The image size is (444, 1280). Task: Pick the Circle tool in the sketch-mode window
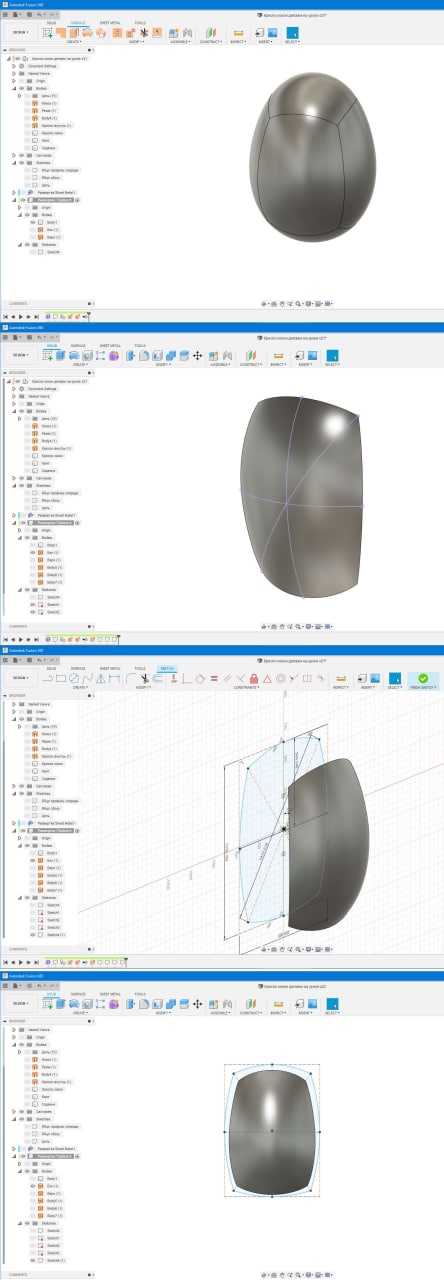[x=75, y=678]
